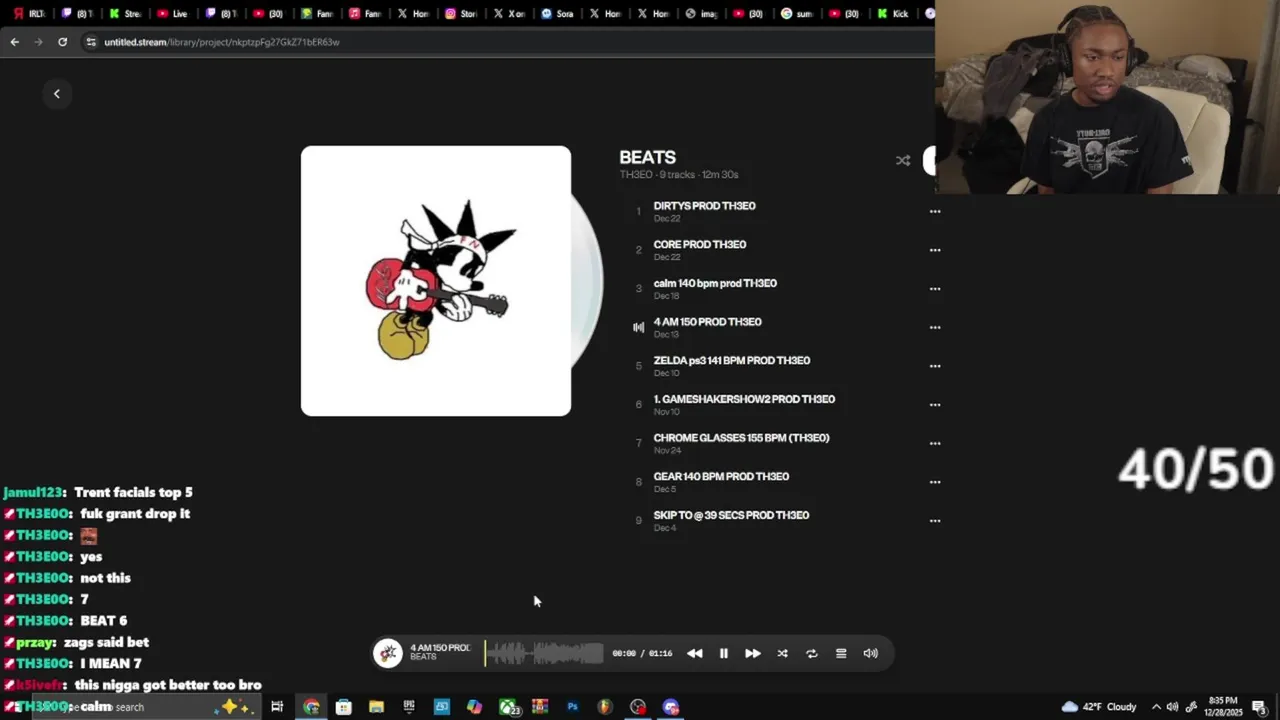Play track SKIP TO @ 39 SECS PROD TH3EO
Image resolution: width=1280 pixels, height=720 pixels.
click(731, 515)
